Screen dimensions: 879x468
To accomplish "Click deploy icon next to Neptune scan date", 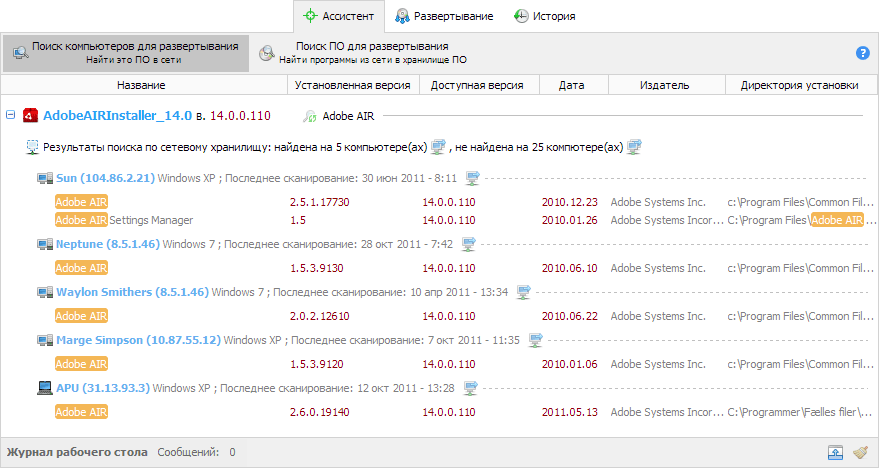I will (469, 244).
